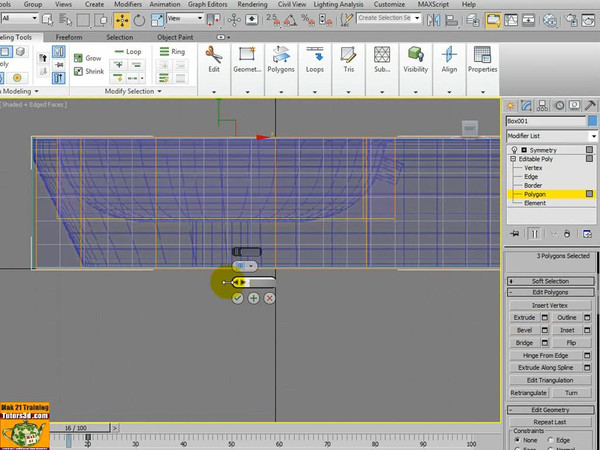Click the caddy Apply and Continue plus
Image resolution: width=600 pixels, height=450 pixels.
tap(253, 298)
